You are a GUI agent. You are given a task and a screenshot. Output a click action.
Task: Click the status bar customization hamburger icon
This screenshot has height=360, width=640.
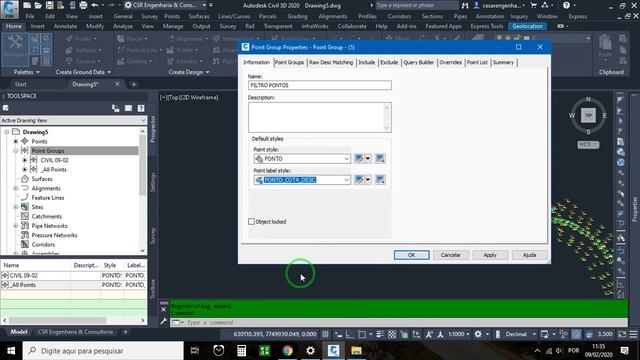[x=633, y=334]
